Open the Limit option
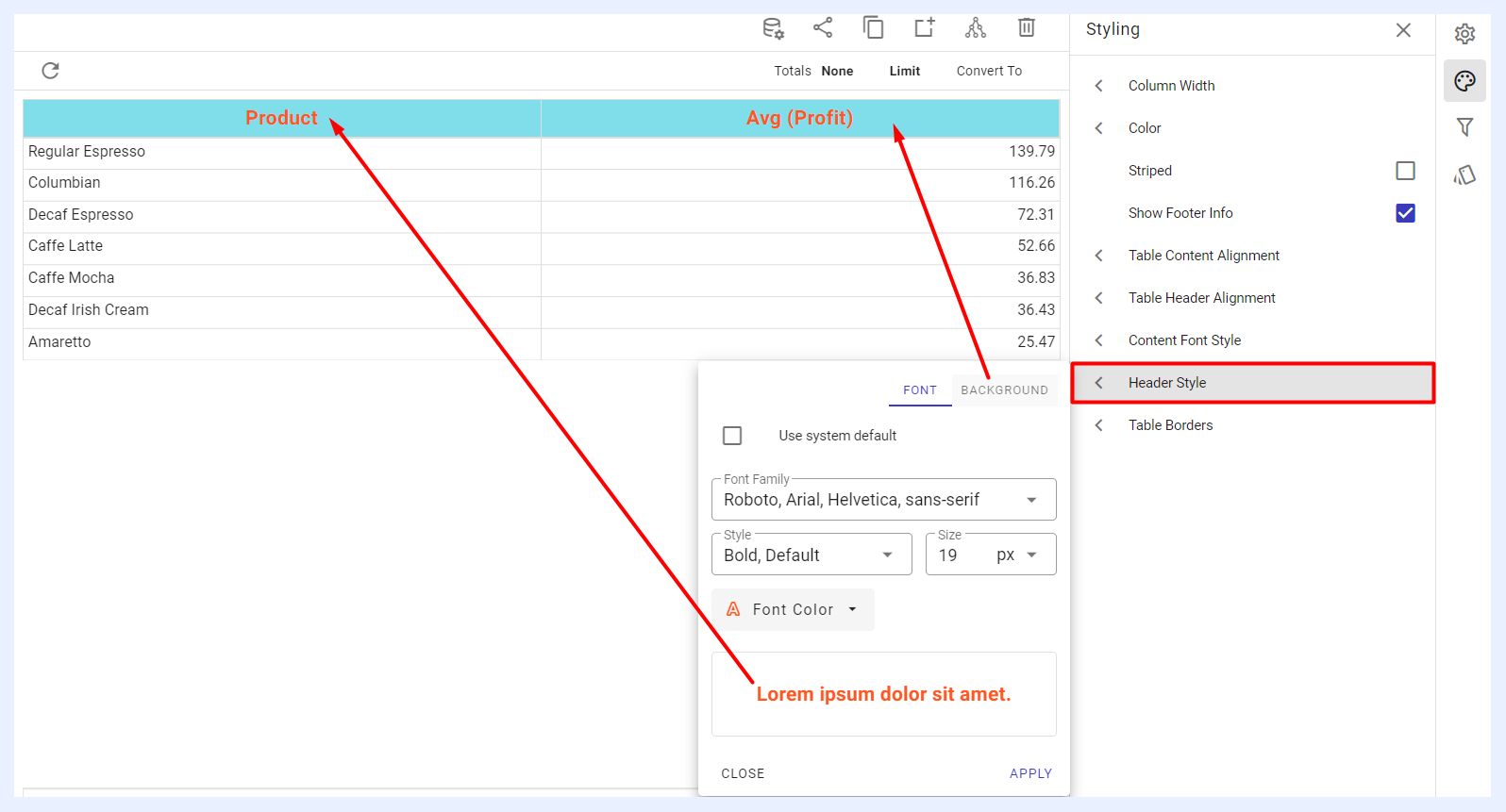This screenshot has width=1506, height=812. point(905,71)
